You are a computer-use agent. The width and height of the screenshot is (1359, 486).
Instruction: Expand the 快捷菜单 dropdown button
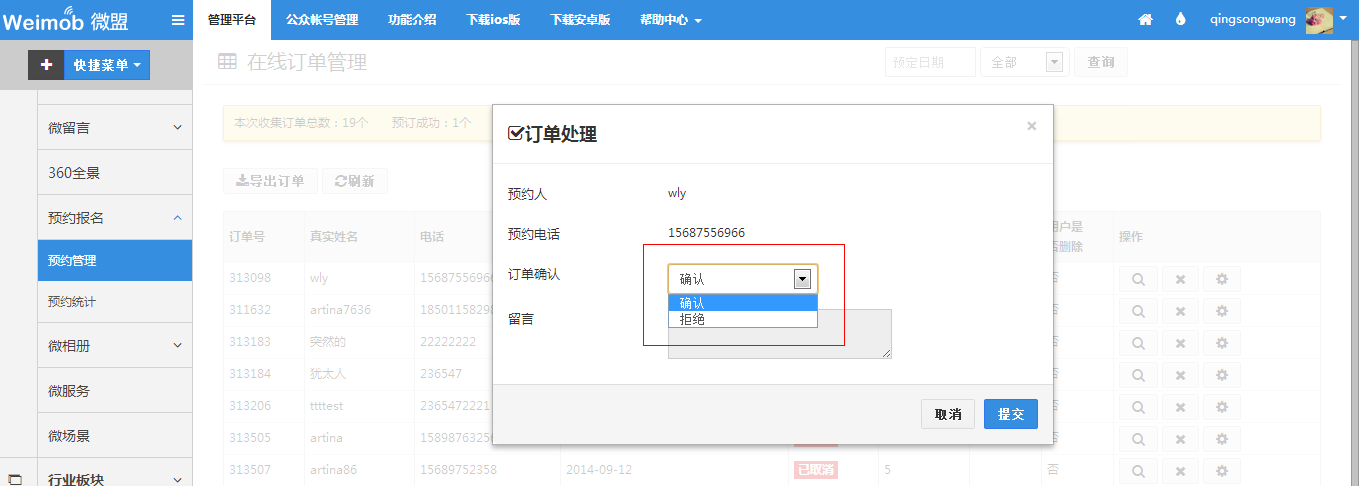point(108,65)
